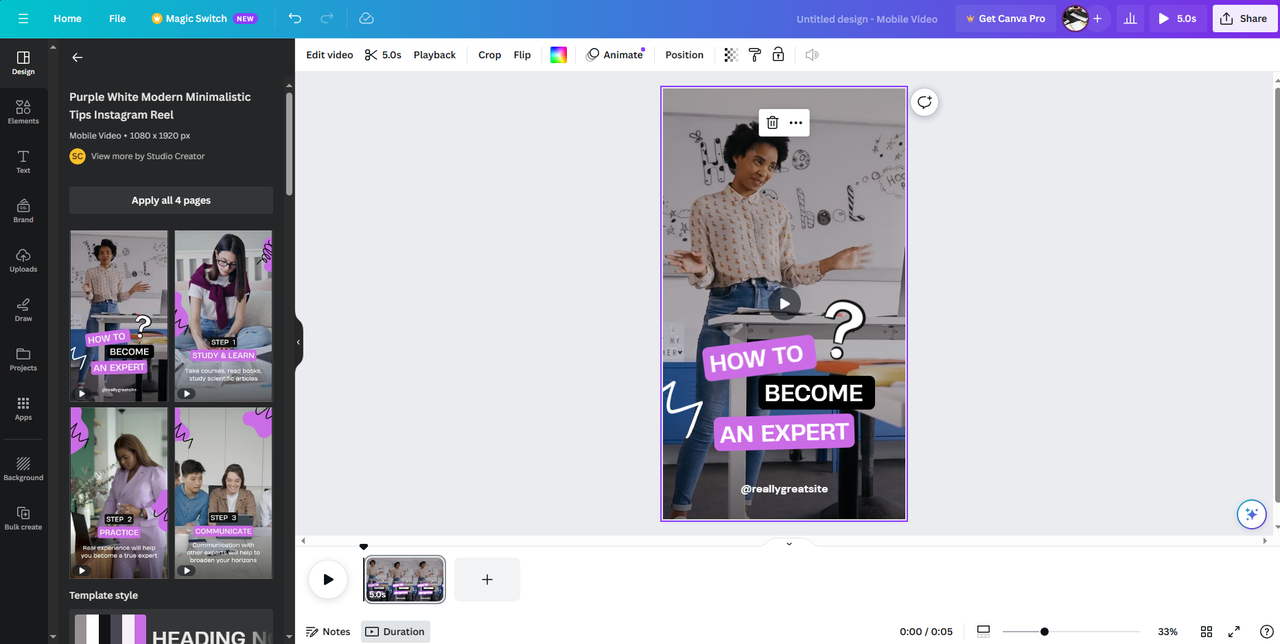Open the zoom percentage 33% menu

pos(1168,632)
